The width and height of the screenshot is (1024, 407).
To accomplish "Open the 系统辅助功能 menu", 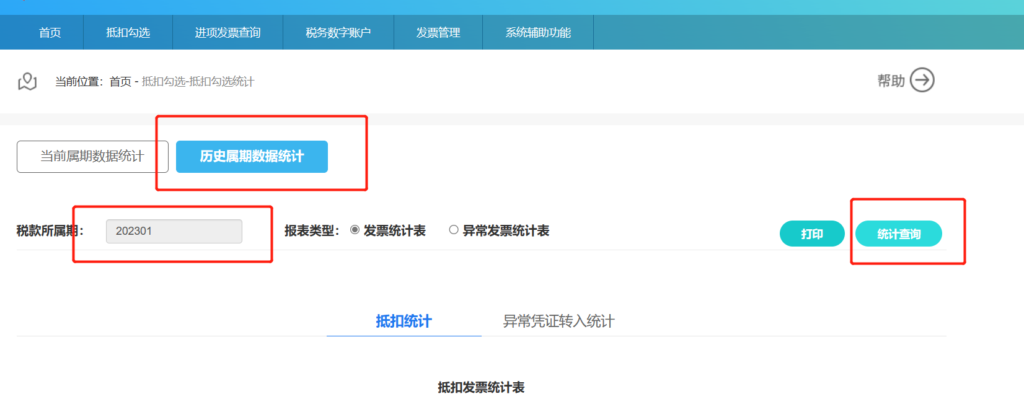I will [x=538, y=33].
